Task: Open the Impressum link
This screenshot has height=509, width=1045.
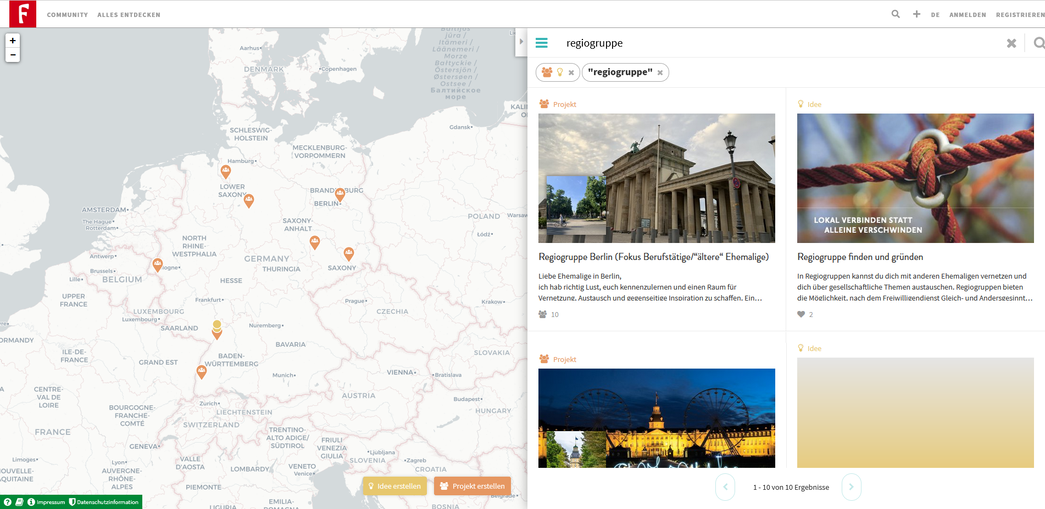Action: [46, 502]
